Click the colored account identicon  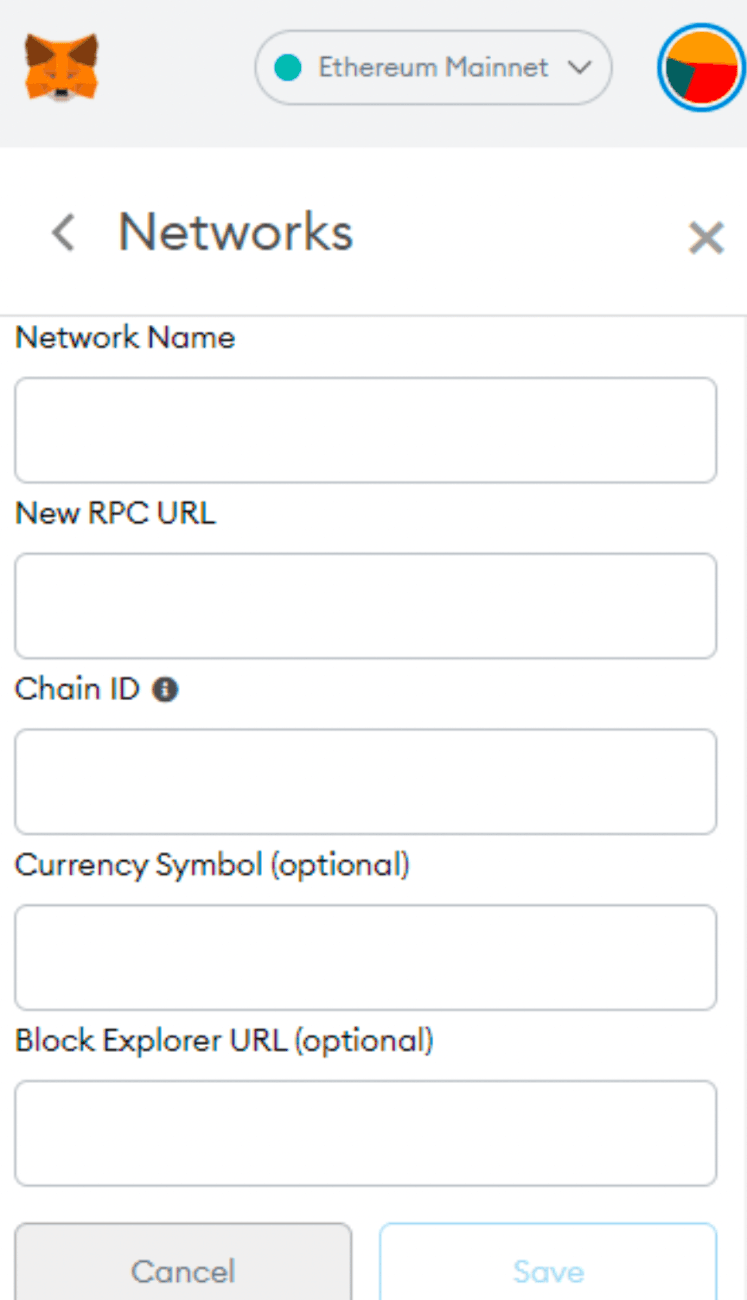700,68
